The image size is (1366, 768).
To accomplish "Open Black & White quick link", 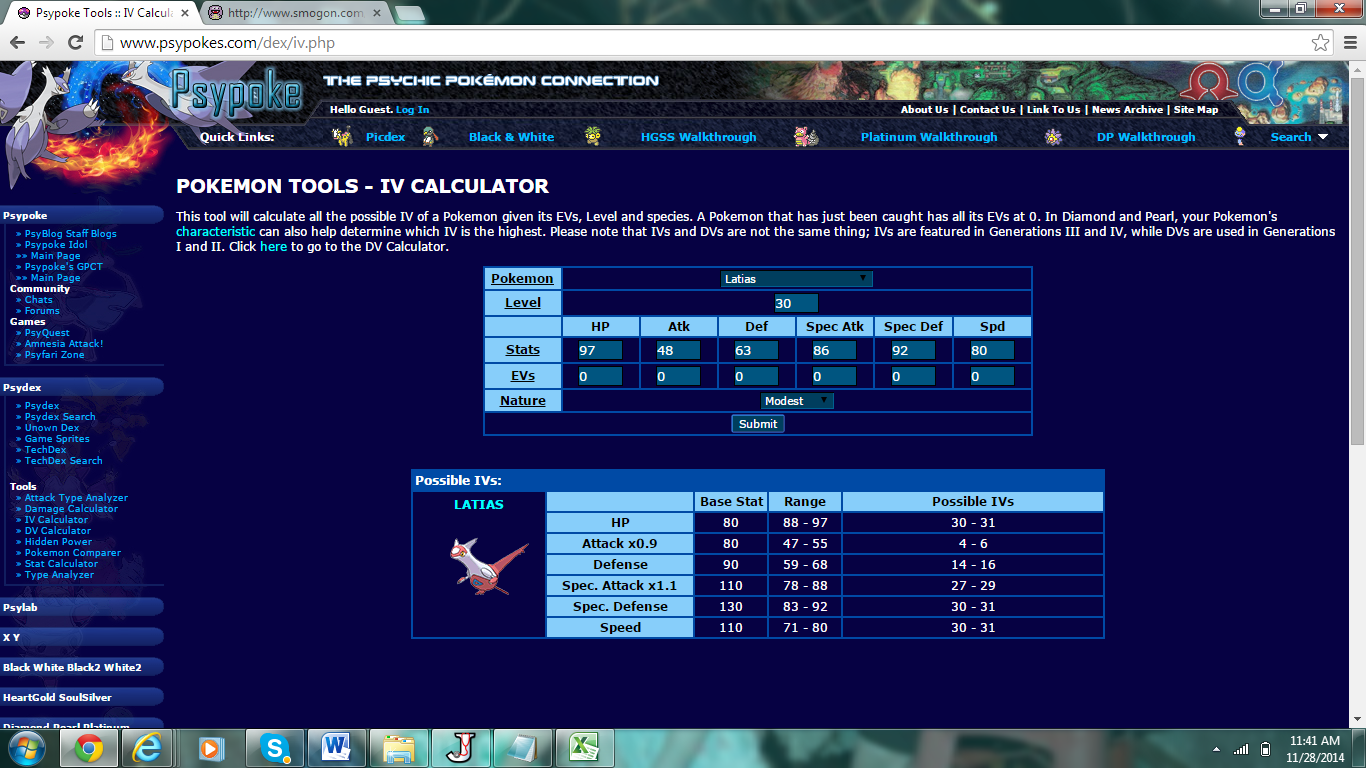I will (511, 137).
